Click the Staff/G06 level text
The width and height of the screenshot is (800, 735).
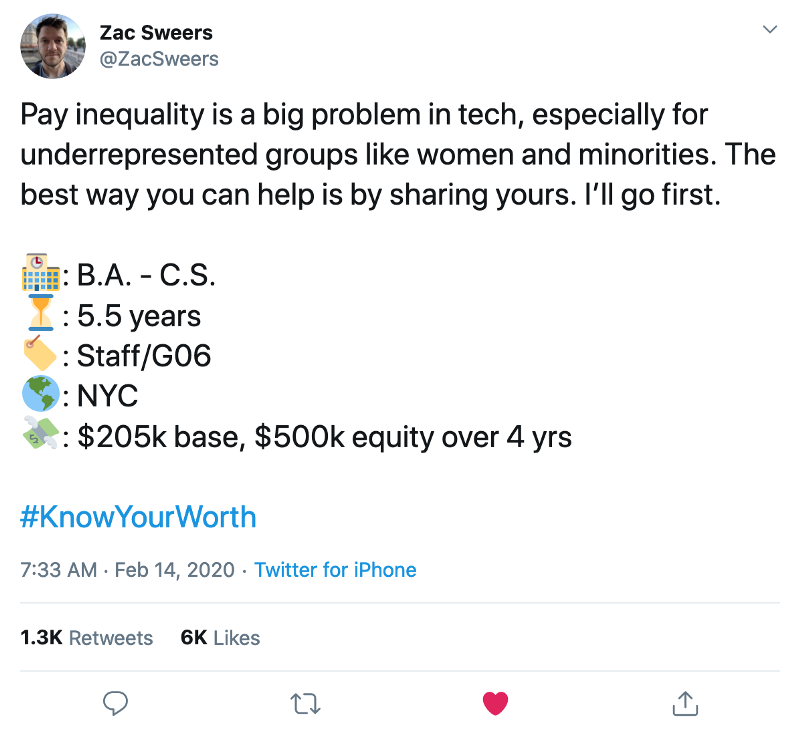tap(144, 356)
